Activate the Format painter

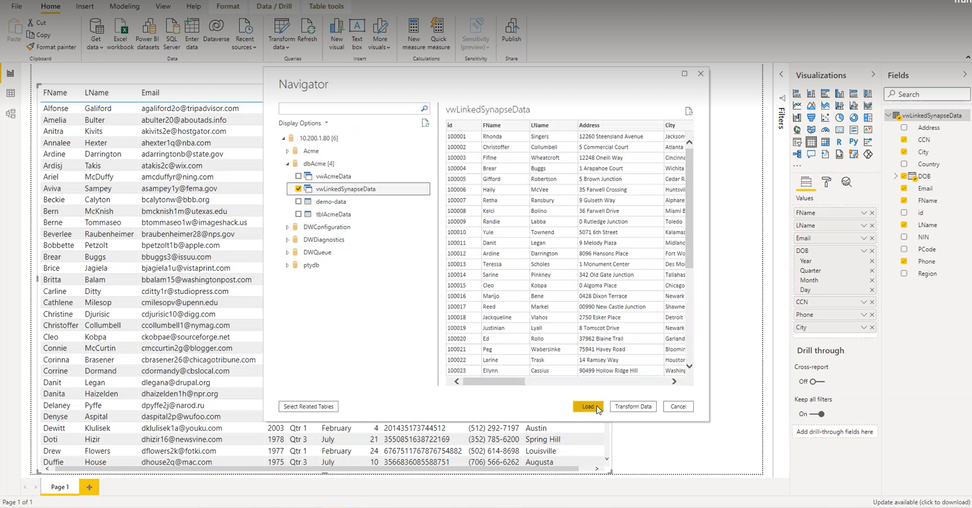51,47
